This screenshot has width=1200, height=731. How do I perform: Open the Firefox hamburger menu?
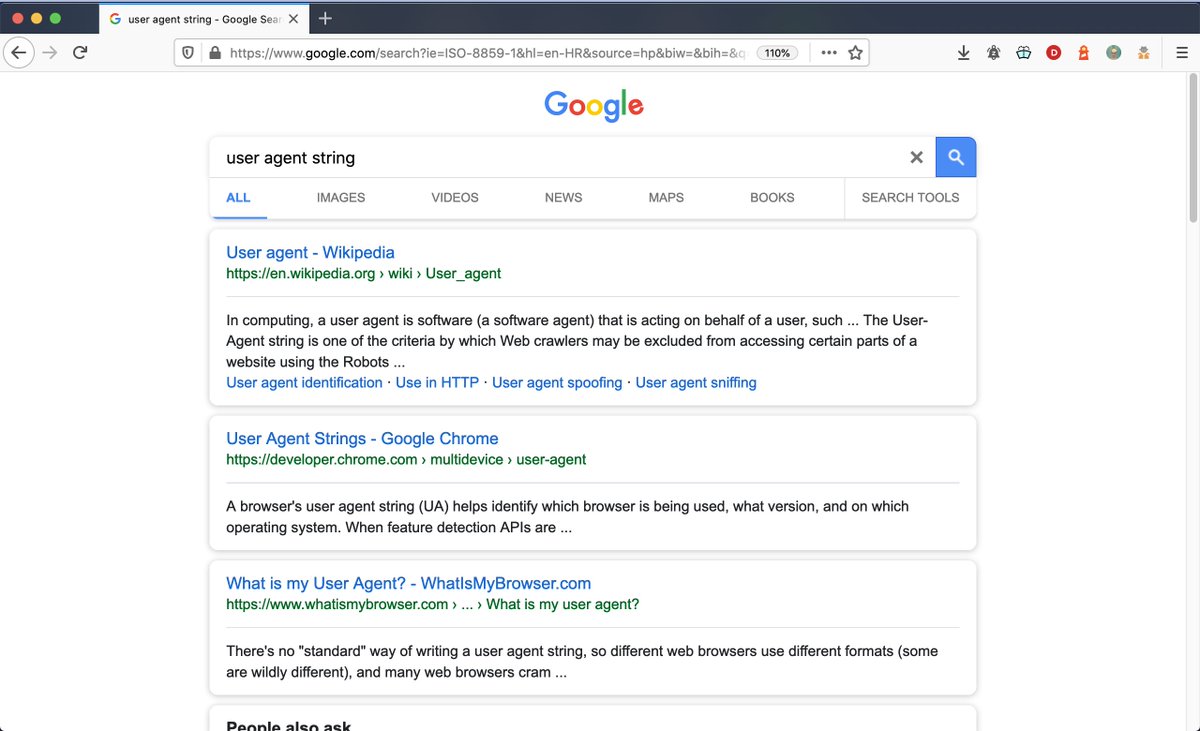click(1181, 53)
